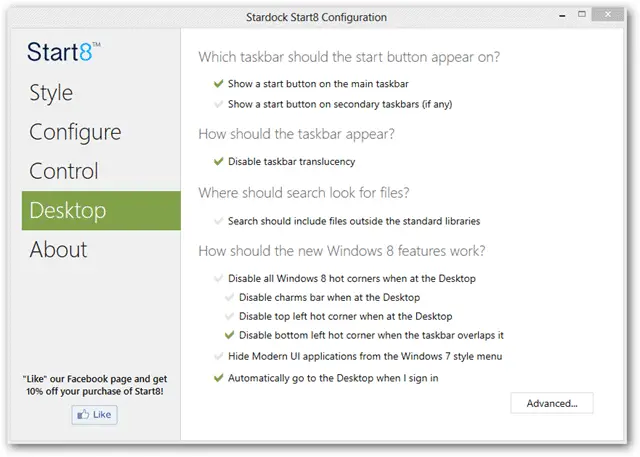
Task: Click the Start8 logo
Action: click(x=64, y=52)
